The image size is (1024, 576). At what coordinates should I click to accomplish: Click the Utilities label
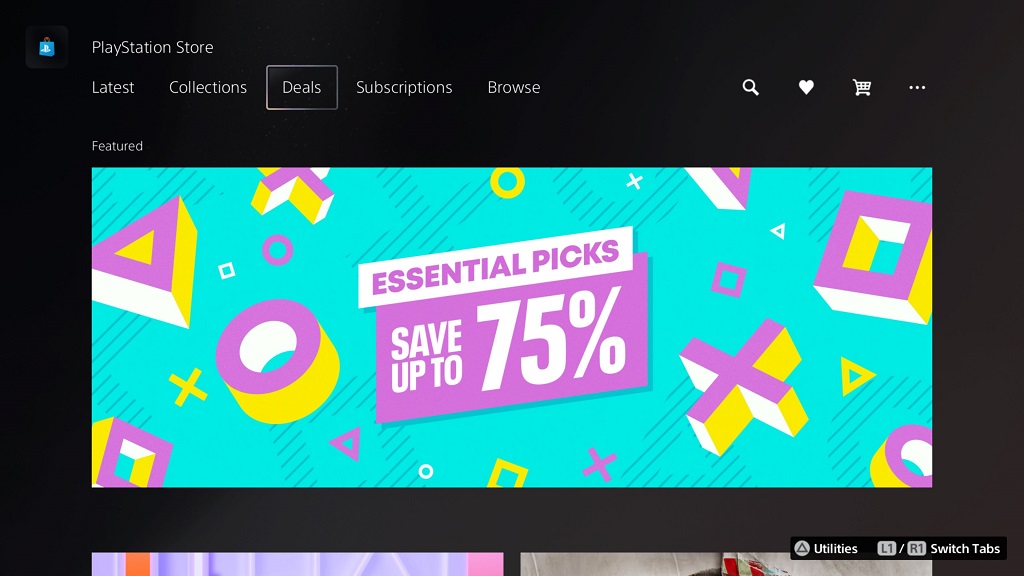point(835,549)
